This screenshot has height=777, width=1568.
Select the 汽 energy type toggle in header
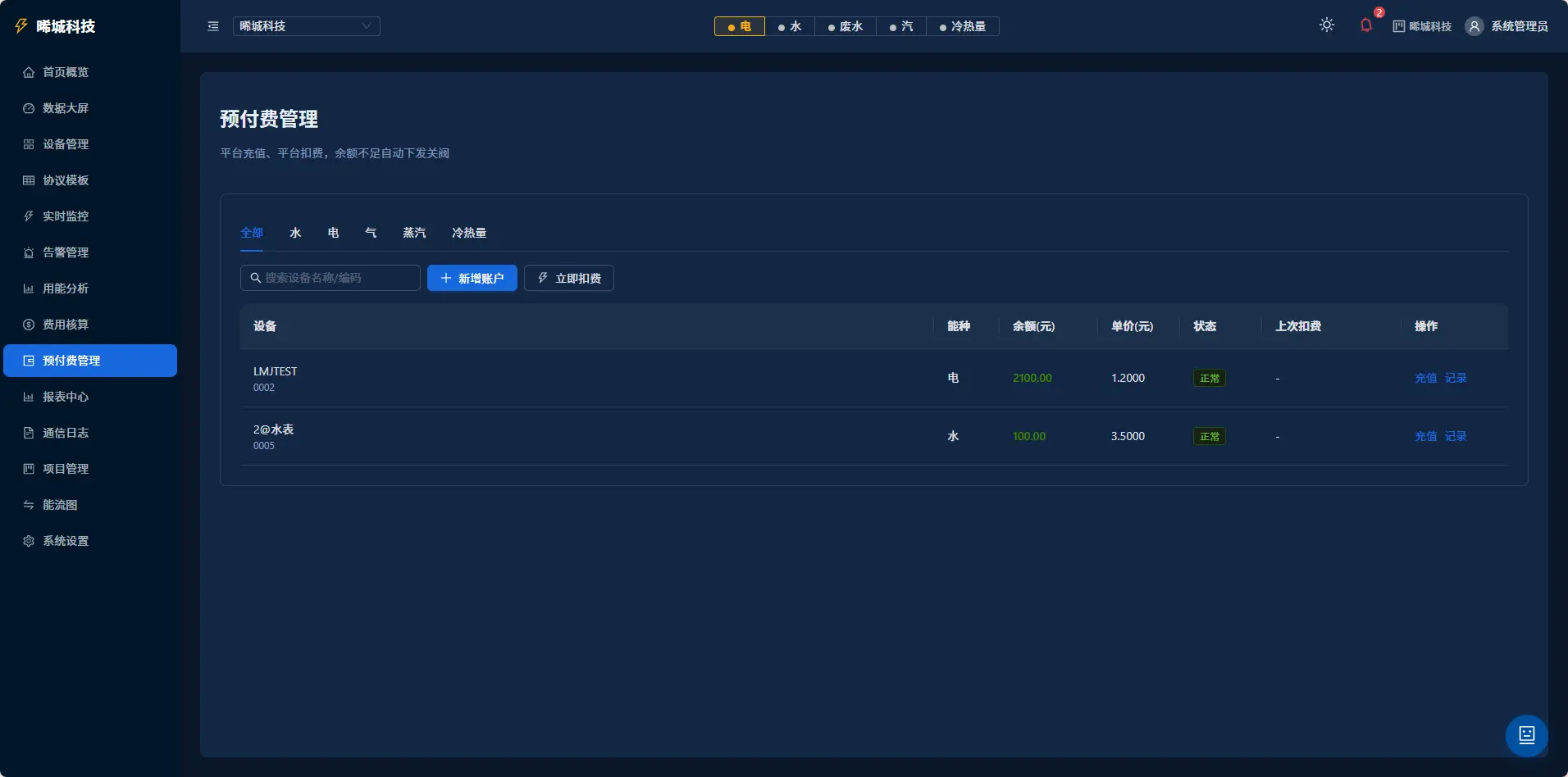point(901,26)
